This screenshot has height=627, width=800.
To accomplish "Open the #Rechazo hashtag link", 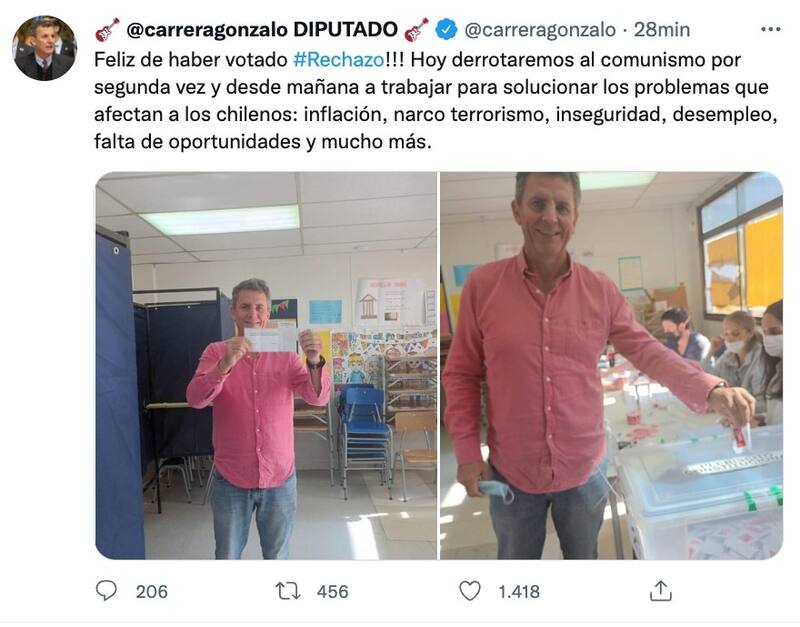I will (339, 60).
